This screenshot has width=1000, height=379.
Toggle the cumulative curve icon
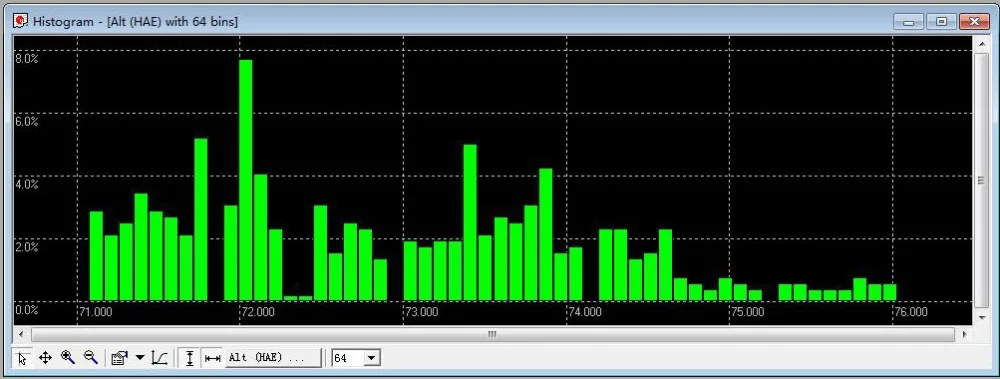click(159, 358)
